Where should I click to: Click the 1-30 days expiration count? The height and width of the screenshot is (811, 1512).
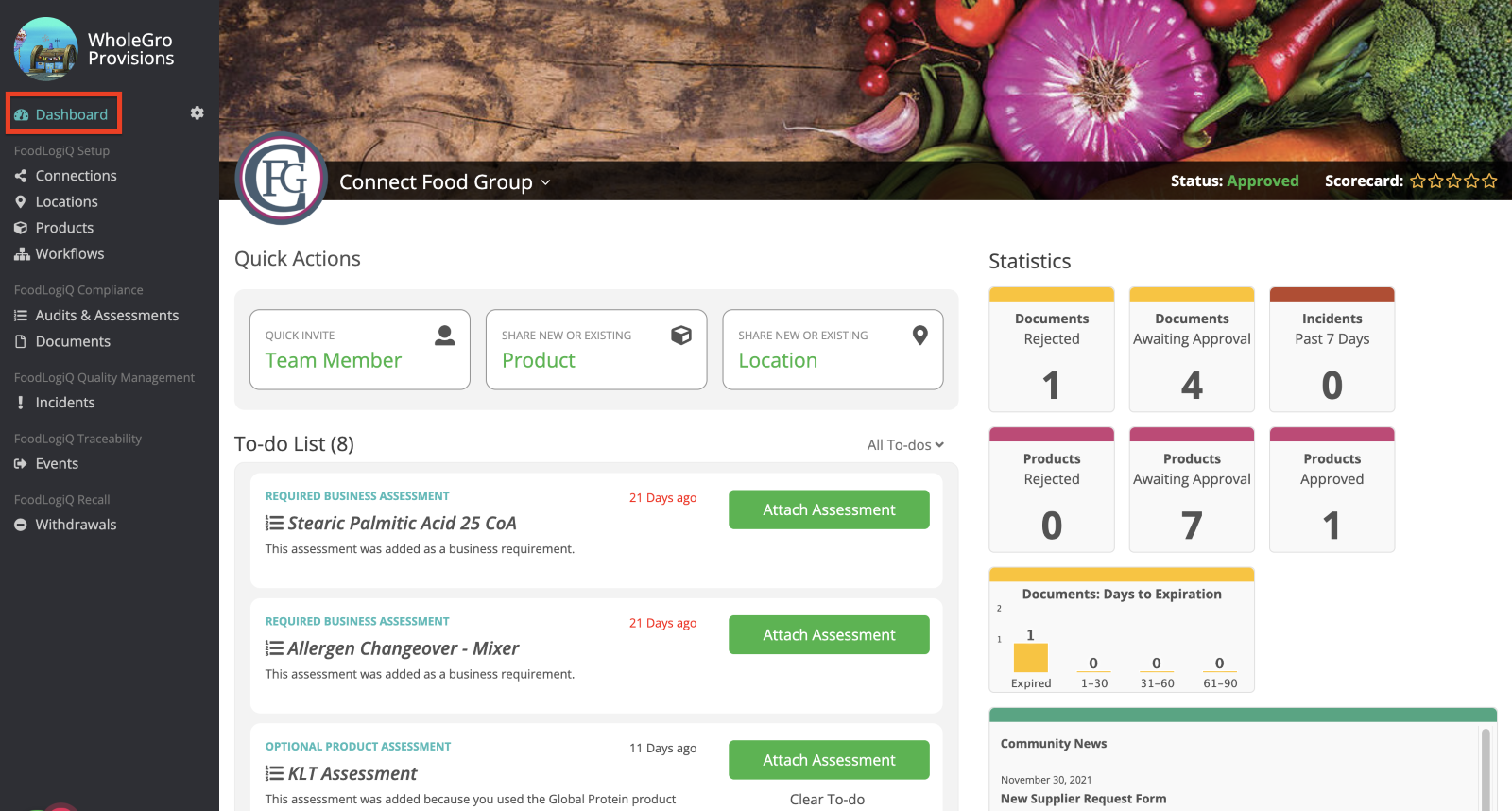click(x=1093, y=664)
